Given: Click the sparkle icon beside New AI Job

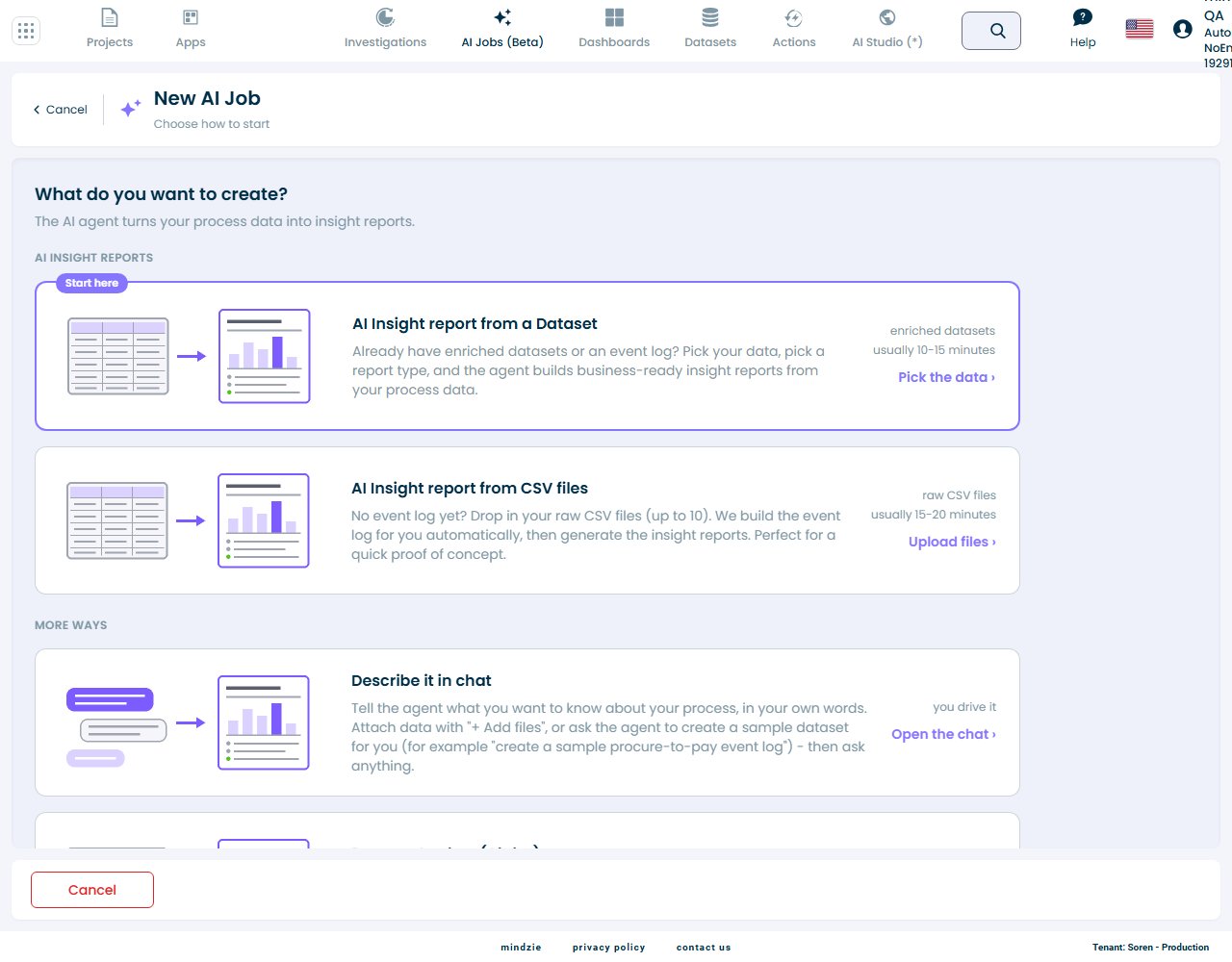Looking at the screenshot, I should coord(131,108).
